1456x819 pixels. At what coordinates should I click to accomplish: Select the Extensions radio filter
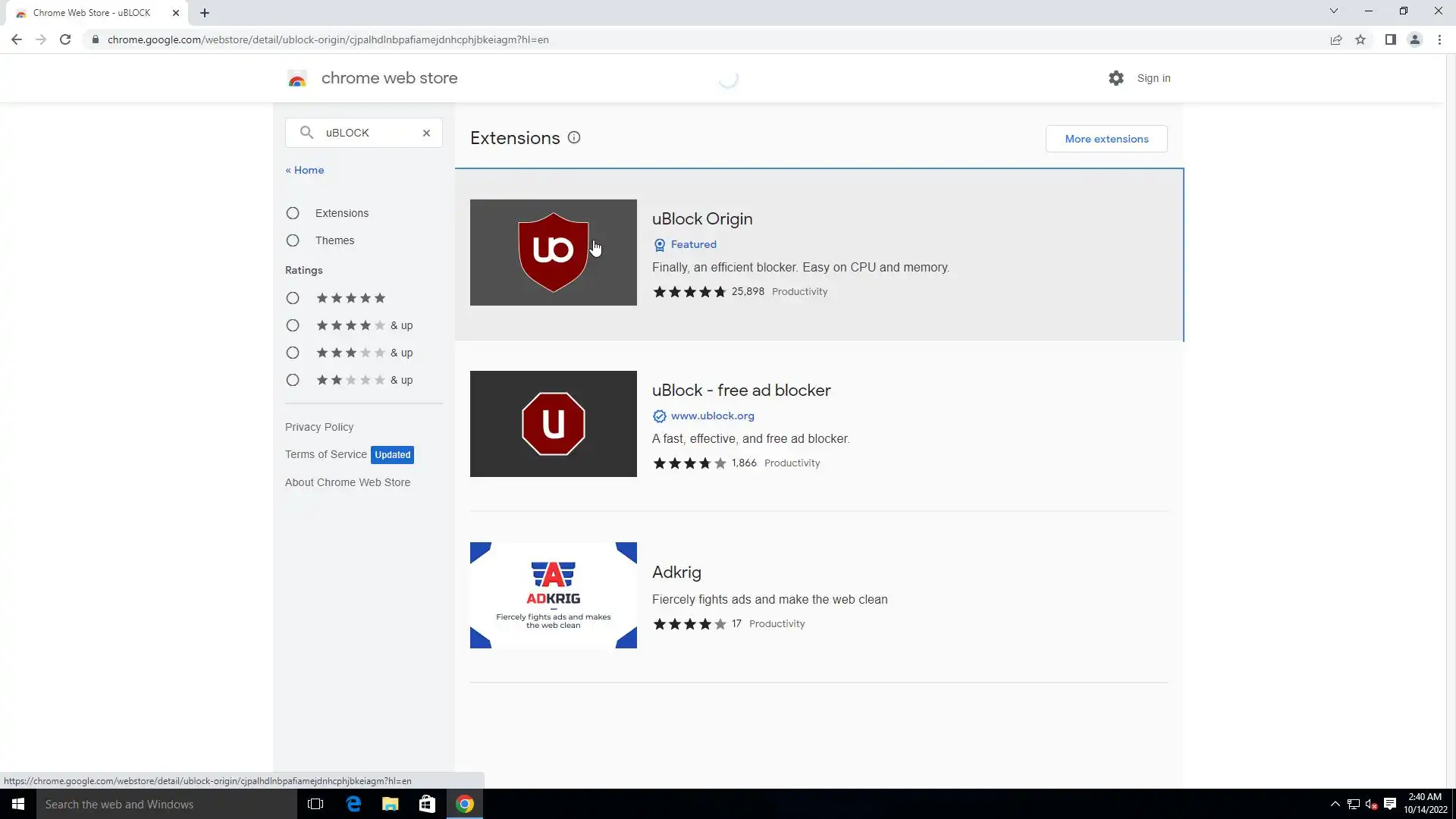coord(293,213)
